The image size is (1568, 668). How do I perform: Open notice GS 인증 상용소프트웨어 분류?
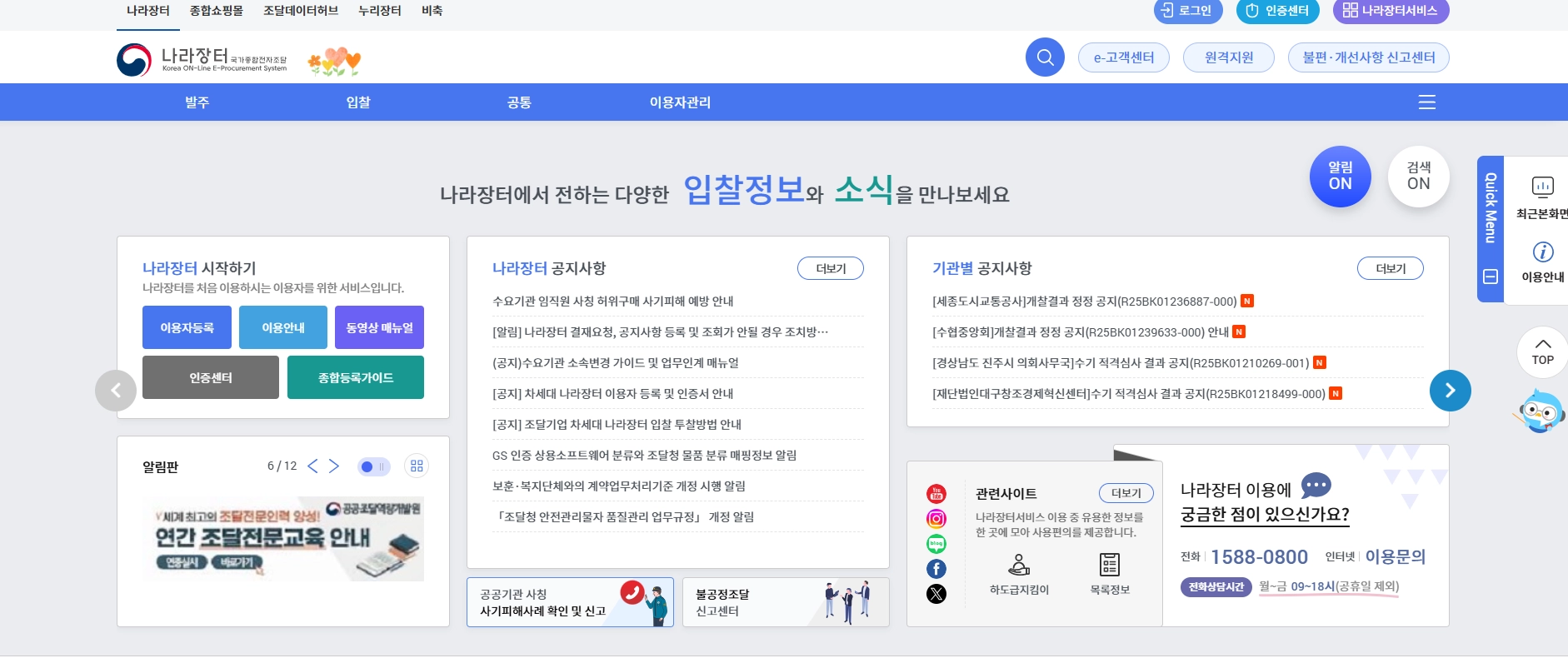click(x=644, y=456)
